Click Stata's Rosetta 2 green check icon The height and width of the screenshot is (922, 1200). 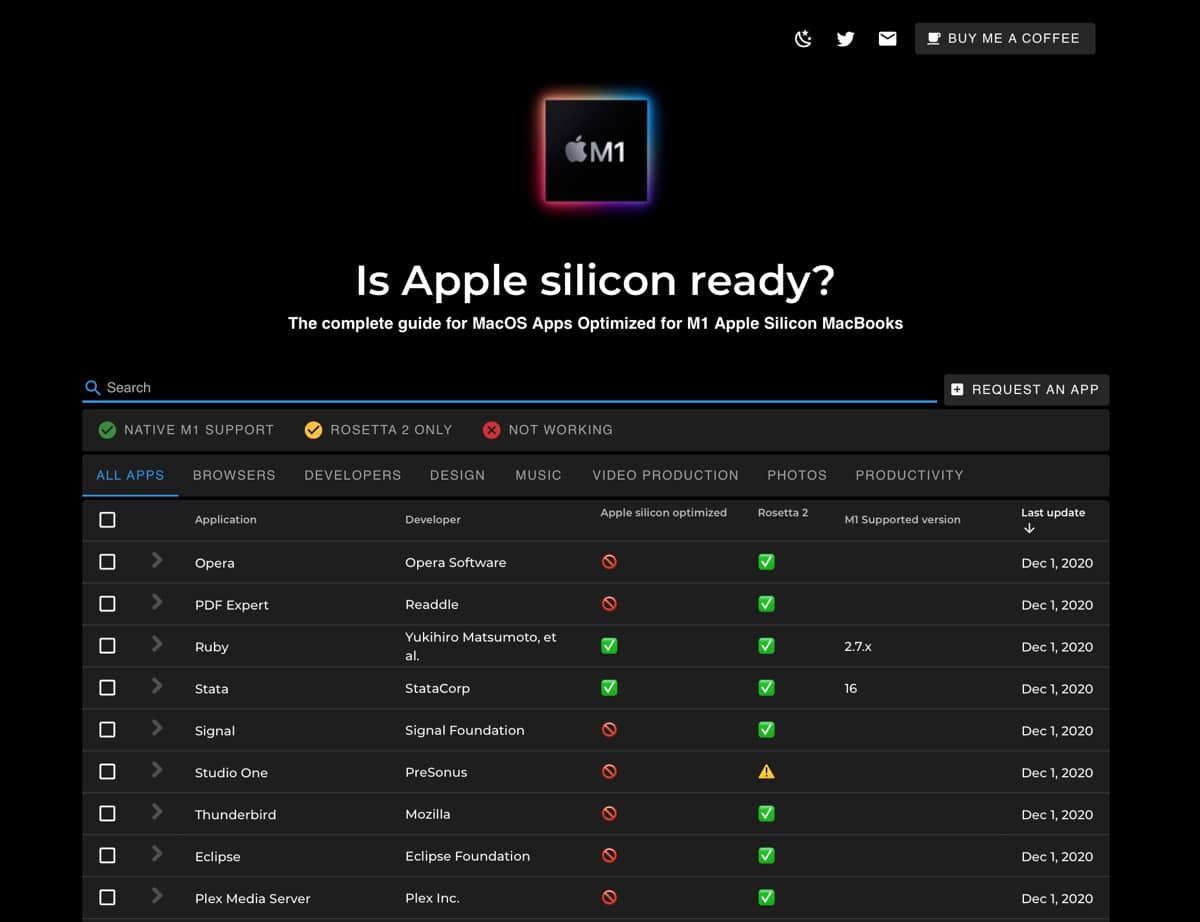tap(766, 688)
